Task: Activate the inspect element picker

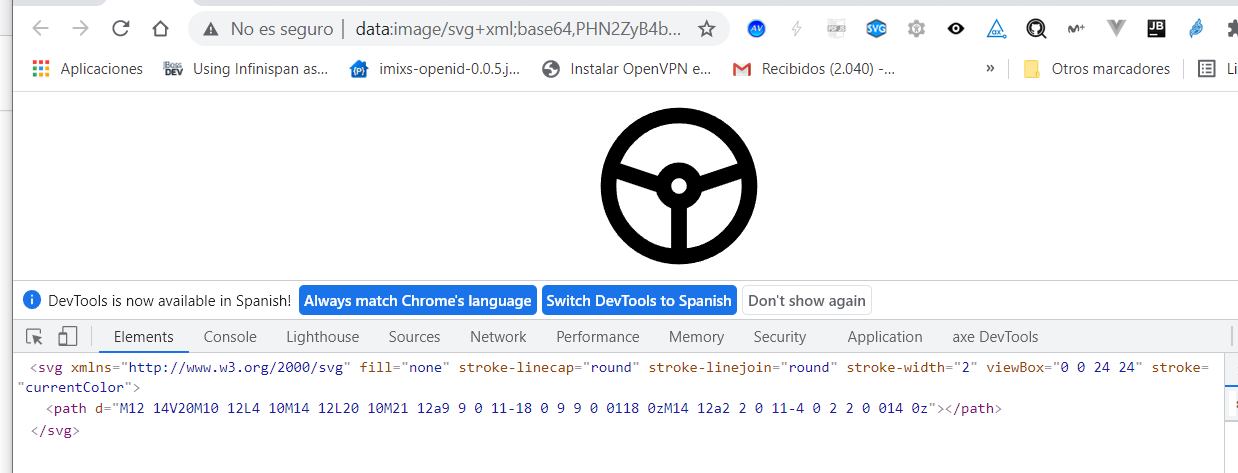Action: [35, 337]
